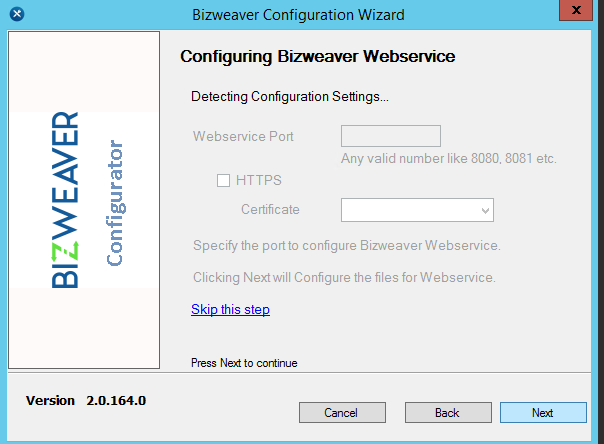The width and height of the screenshot is (604, 444).
Task: Click the Bizweaver app icon in title bar
Action: [x=17, y=14]
